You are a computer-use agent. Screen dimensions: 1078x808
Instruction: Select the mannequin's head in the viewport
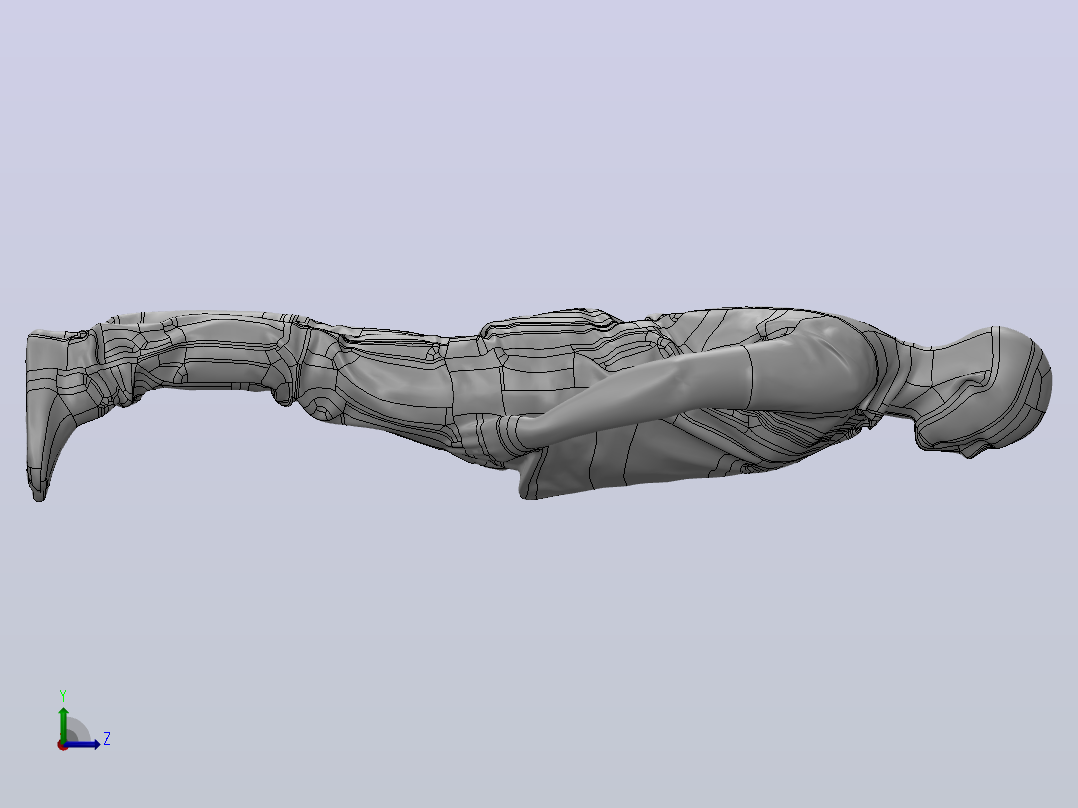[x=983, y=392]
